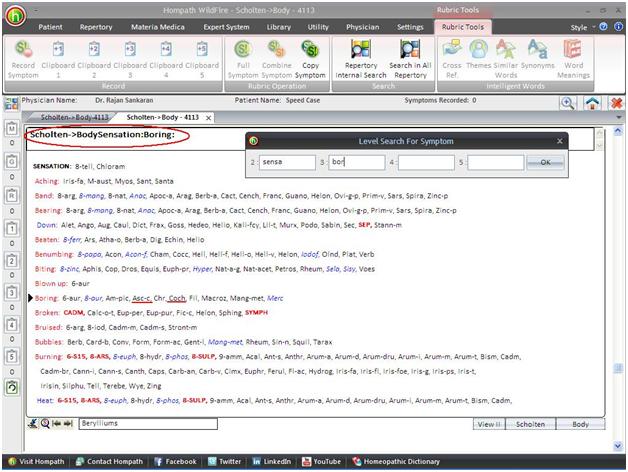Click sidebar clipboard icon numbered 3
The width and height of the screenshot is (628, 472).
(12, 292)
